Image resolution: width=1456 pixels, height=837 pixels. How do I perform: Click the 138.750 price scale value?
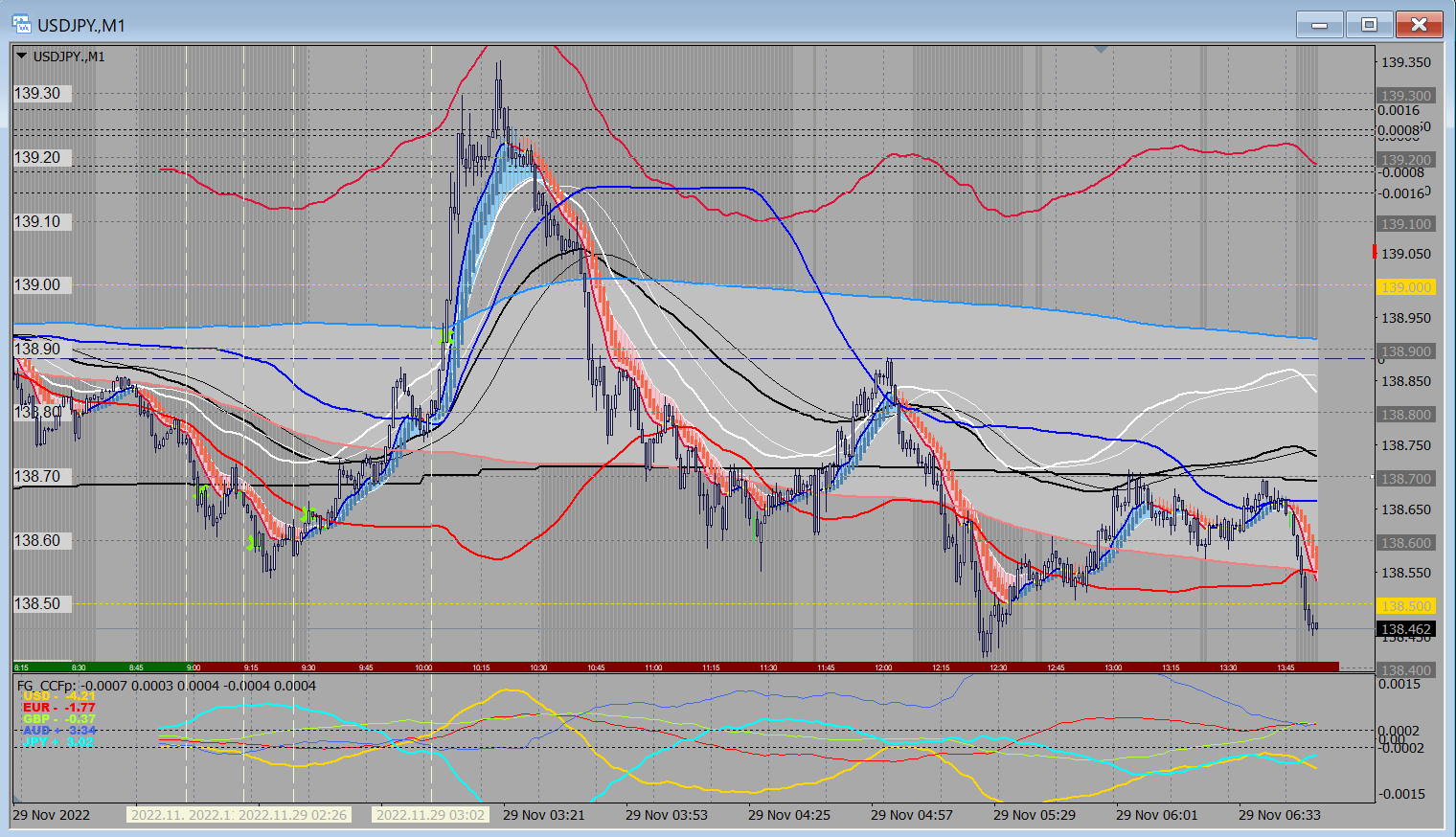pyautogui.click(x=1405, y=445)
